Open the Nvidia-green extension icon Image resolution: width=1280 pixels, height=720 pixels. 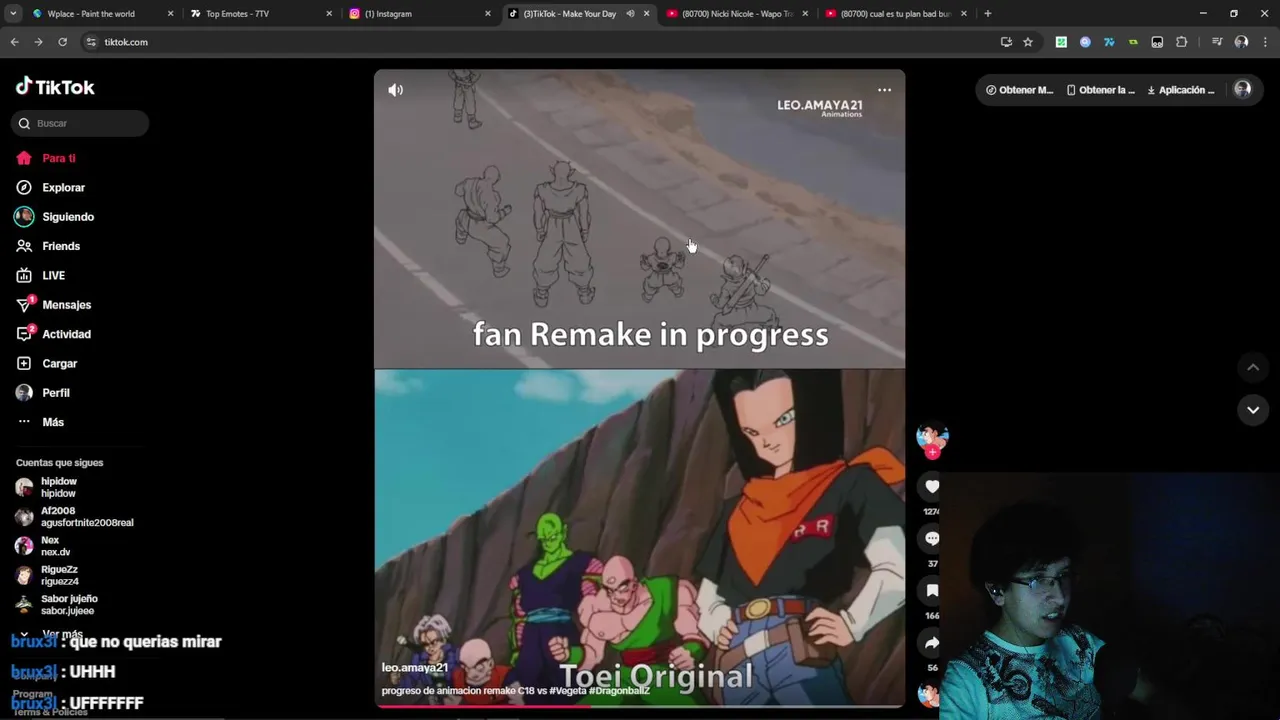1133,42
